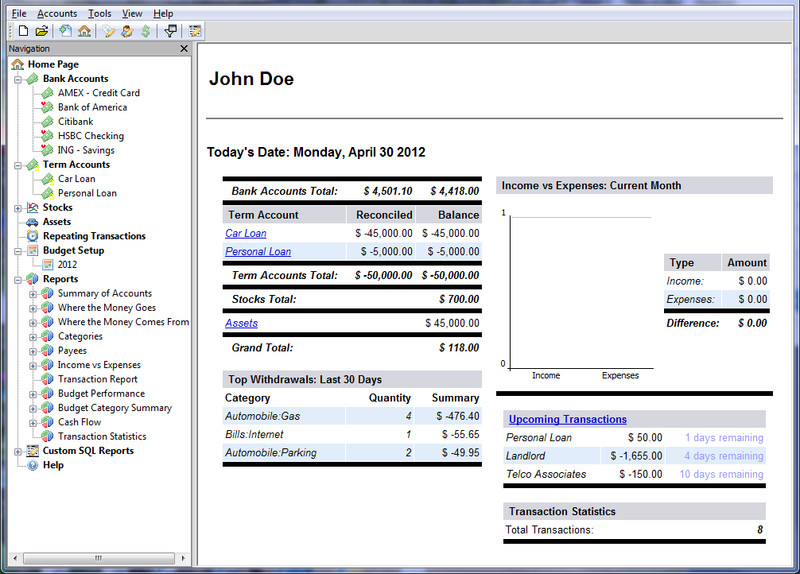The height and width of the screenshot is (574, 800).
Task: Click the AMEX - Credit Card account icon
Action: (x=47, y=93)
